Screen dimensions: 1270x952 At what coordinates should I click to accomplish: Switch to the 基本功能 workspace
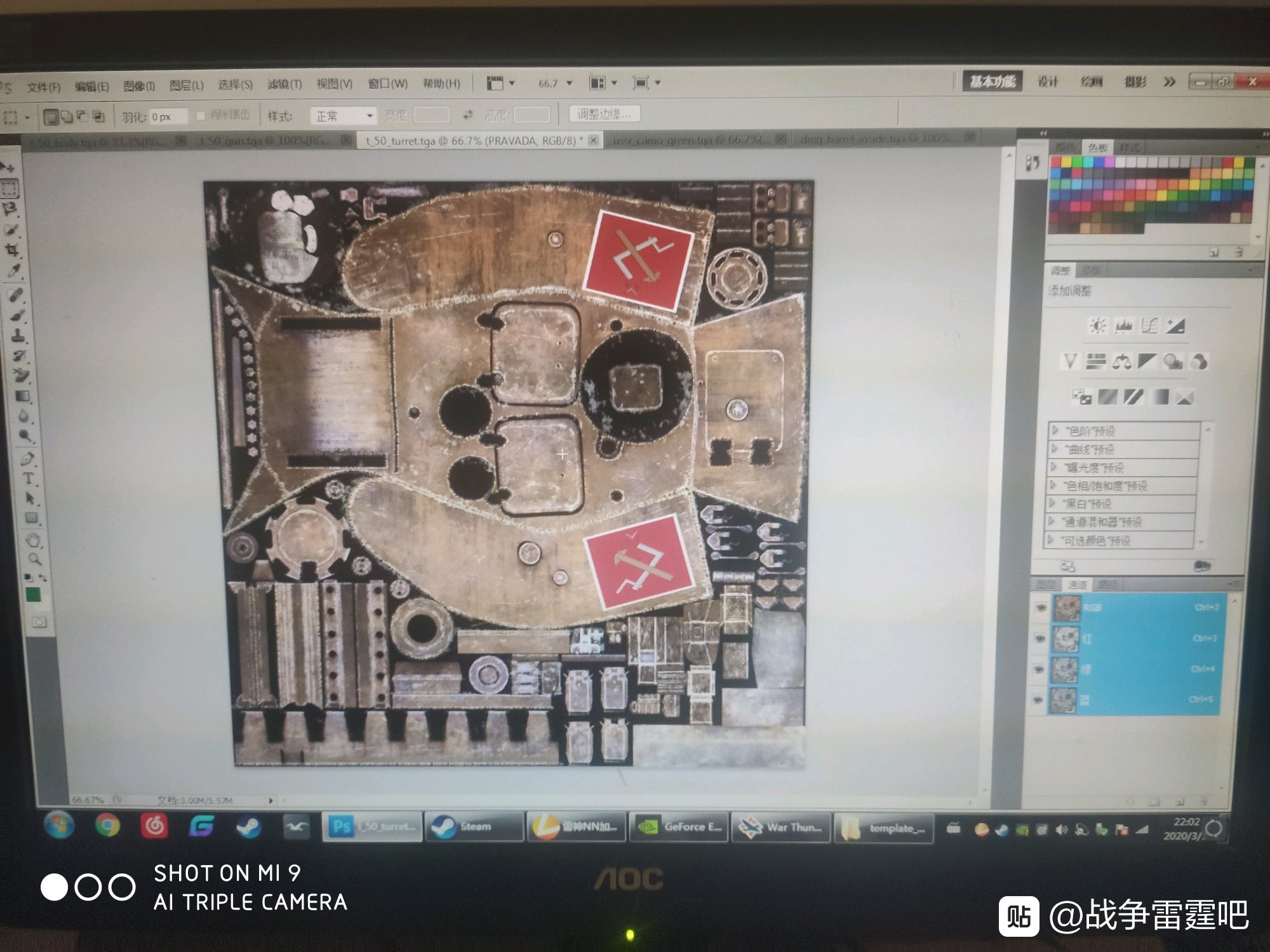992,81
